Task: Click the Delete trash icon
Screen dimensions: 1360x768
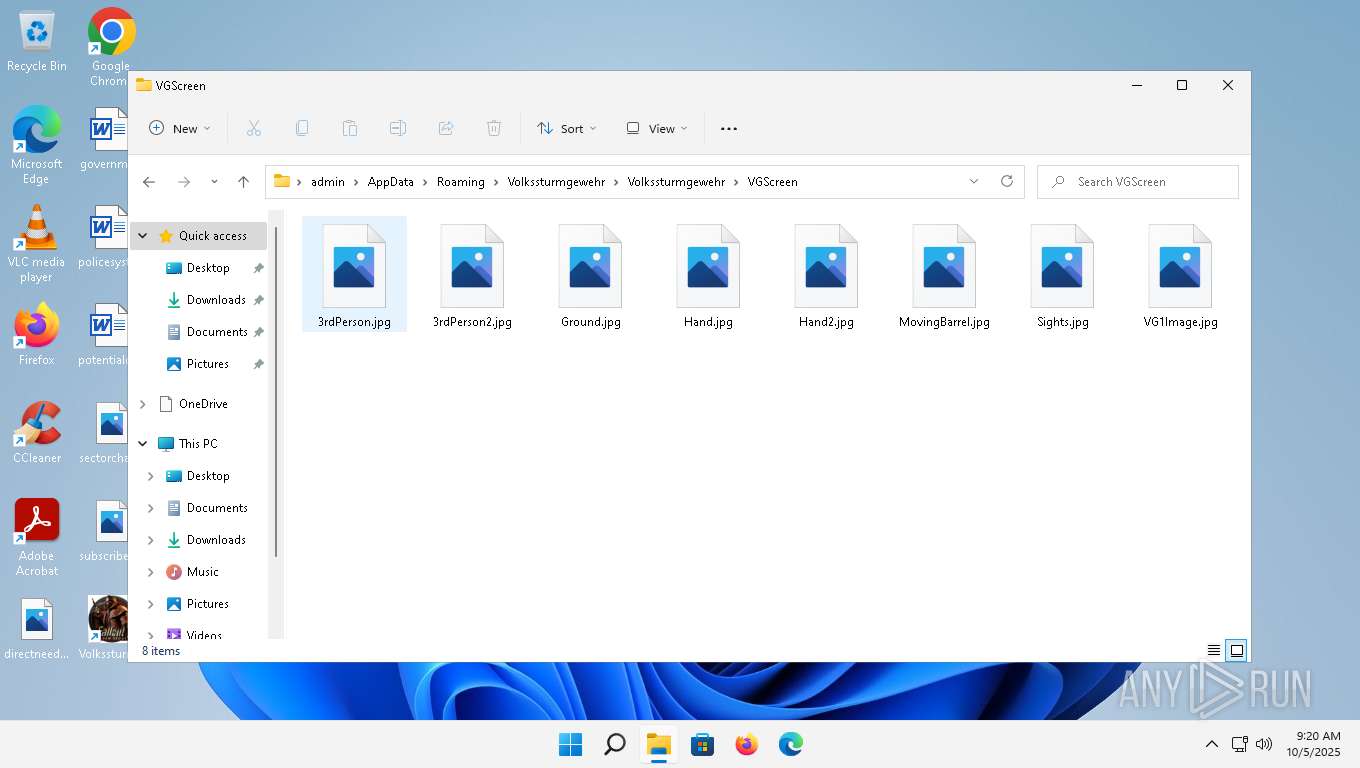Action: click(x=493, y=128)
